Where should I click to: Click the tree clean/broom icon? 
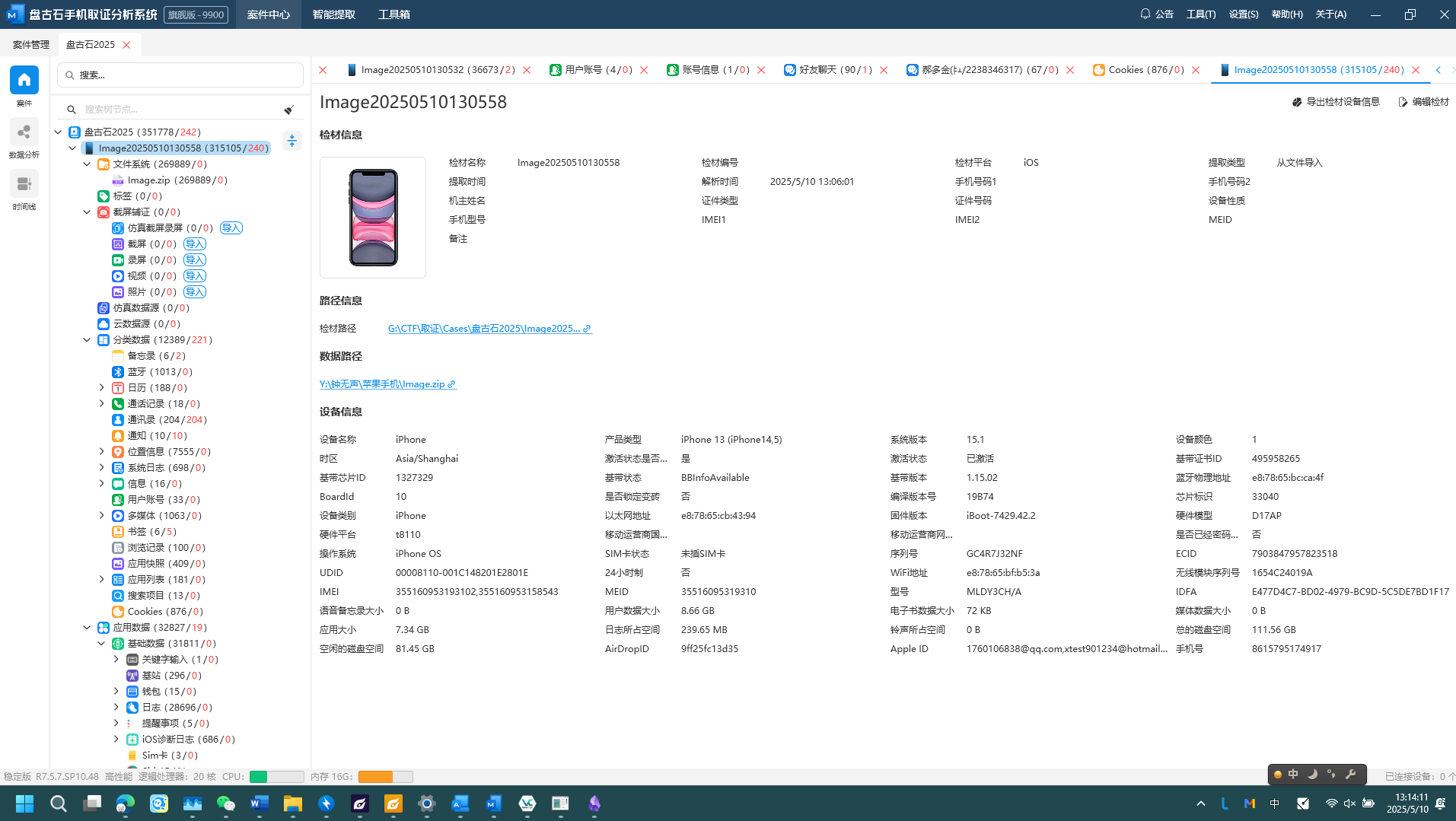[x=289, y=110]
